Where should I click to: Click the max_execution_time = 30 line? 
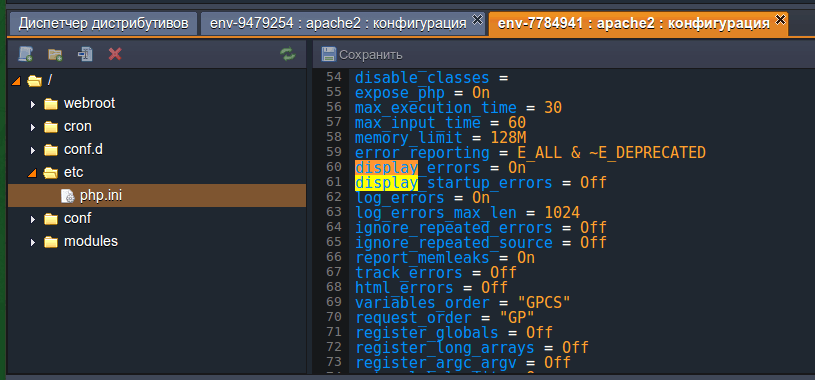click(x=458, y=108)
